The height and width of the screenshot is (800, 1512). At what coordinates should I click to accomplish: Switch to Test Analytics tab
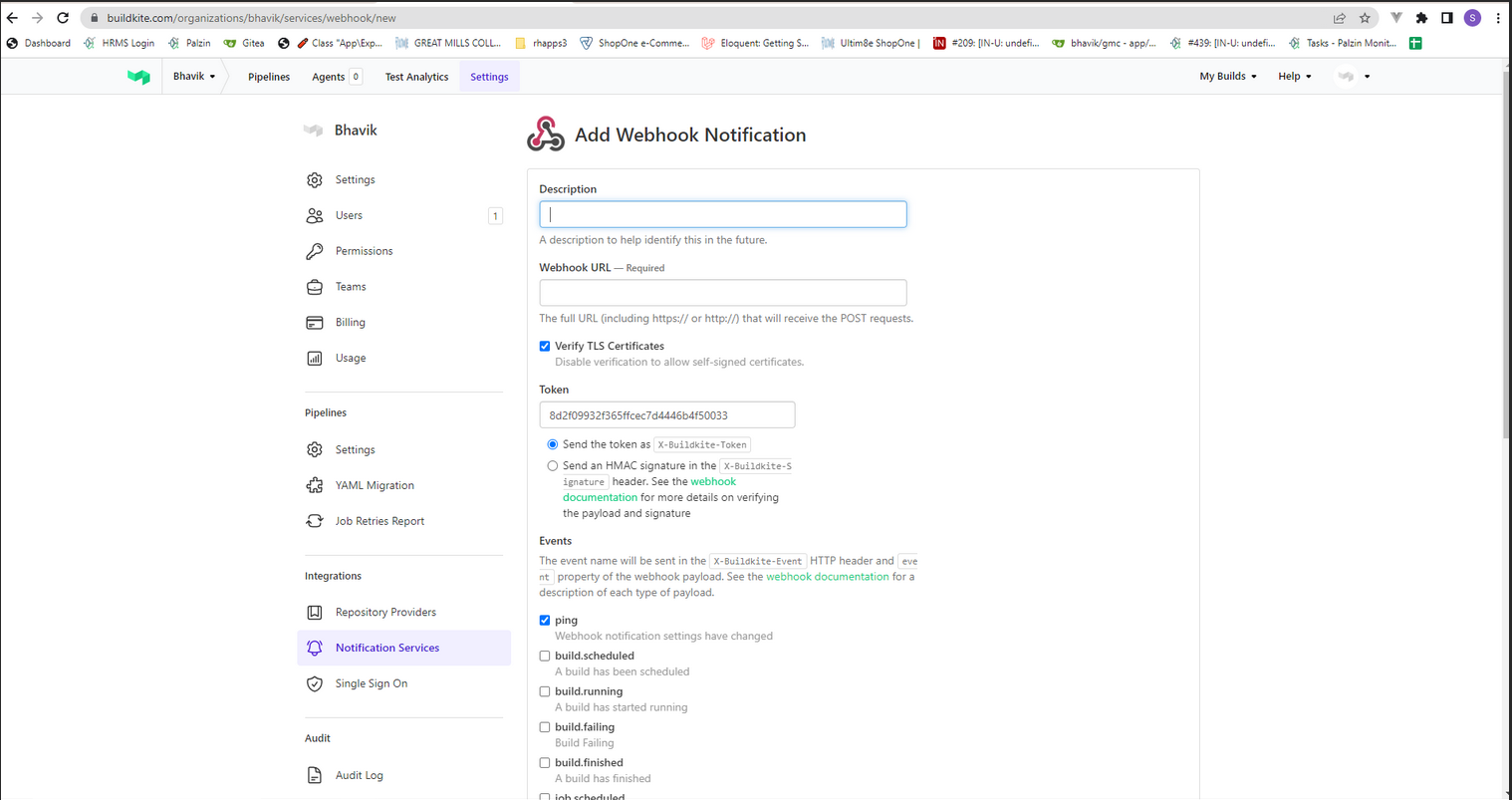[x=416, y=77]
